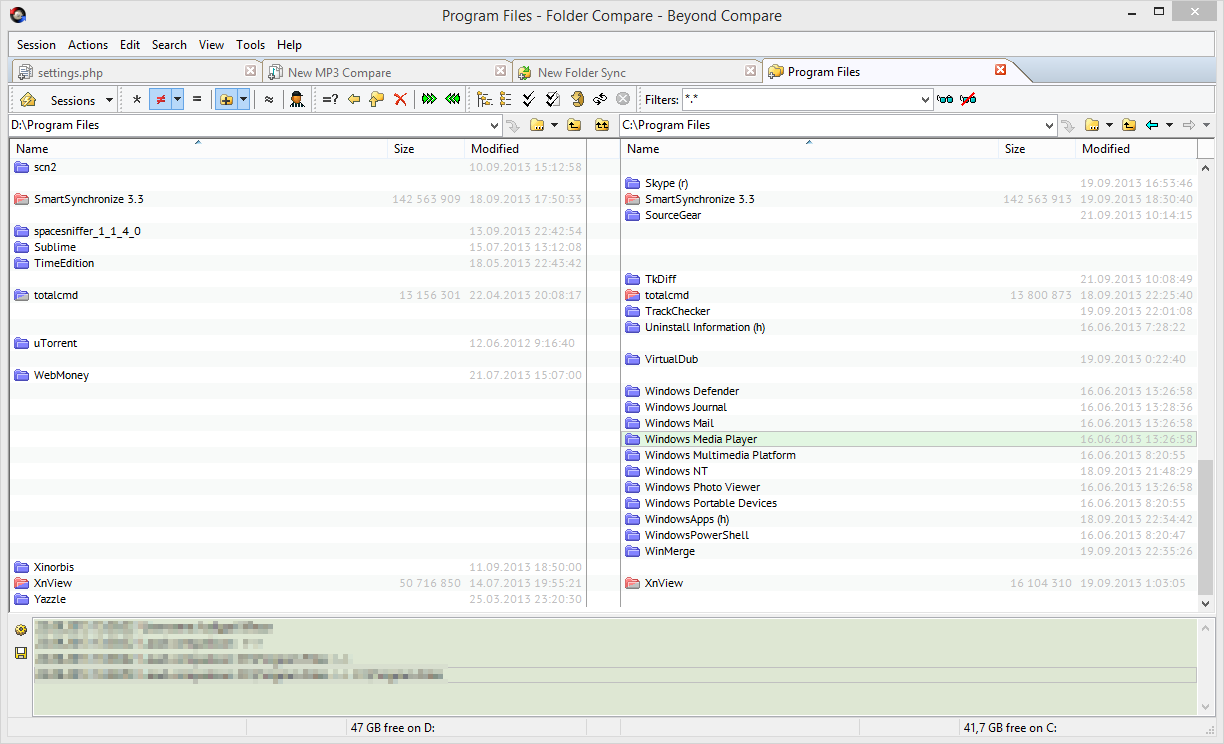Click the Home view icon
The image size is (1224, 744).
[x=28, y=100]
